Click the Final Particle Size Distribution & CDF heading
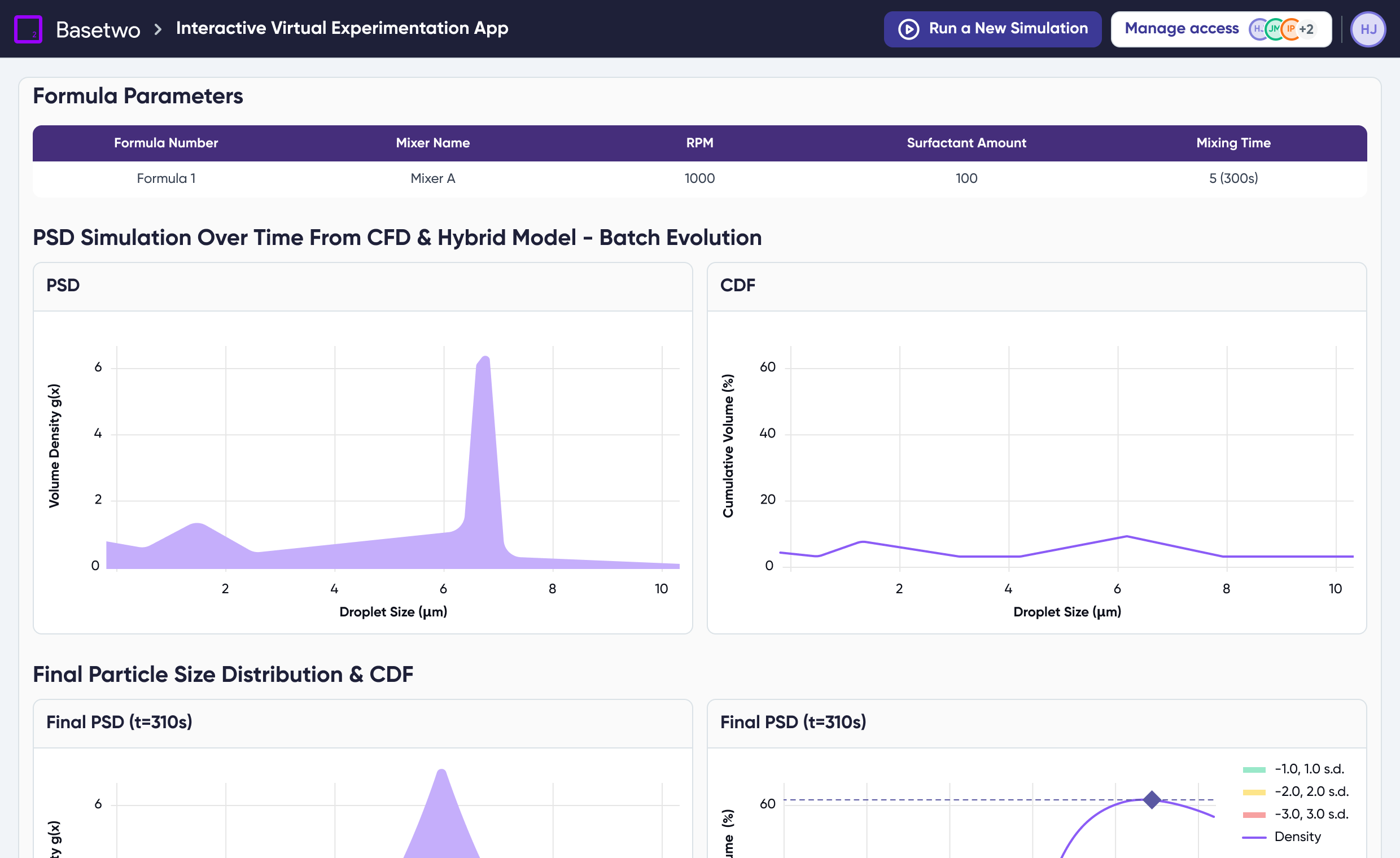 pyautogui.click(x=223, y=675)
